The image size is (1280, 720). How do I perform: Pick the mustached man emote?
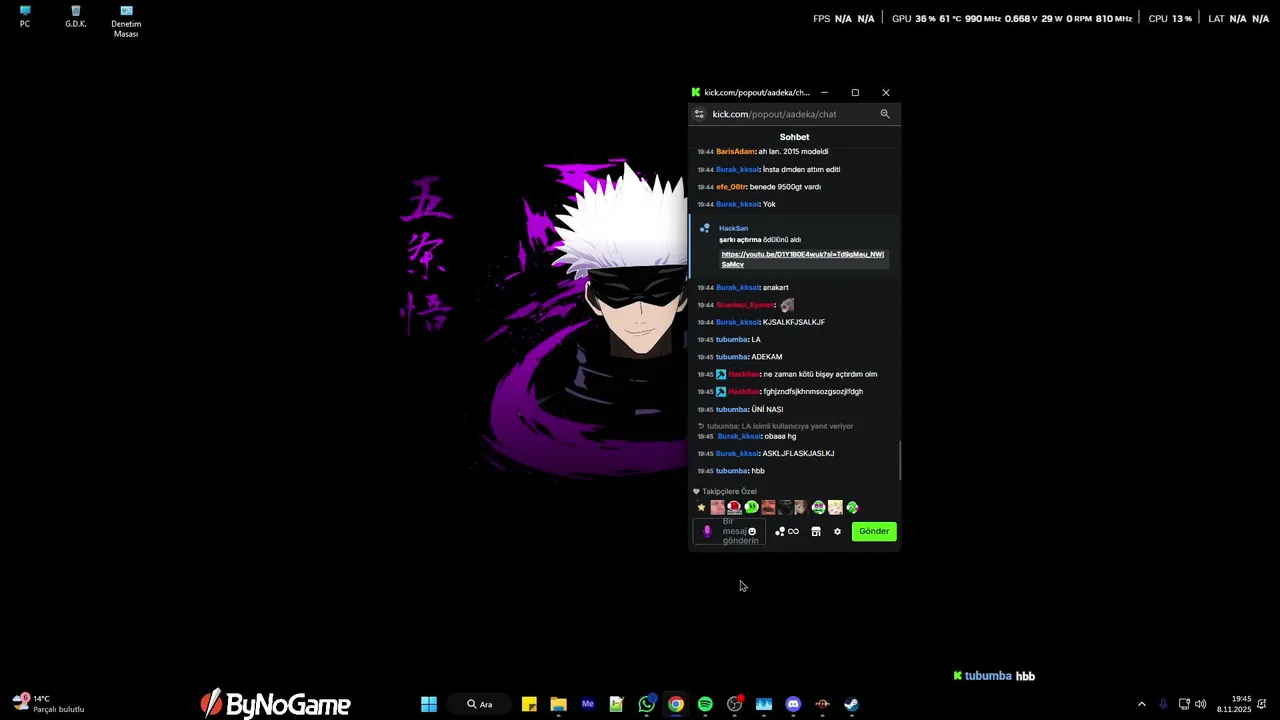coord(768,507)
